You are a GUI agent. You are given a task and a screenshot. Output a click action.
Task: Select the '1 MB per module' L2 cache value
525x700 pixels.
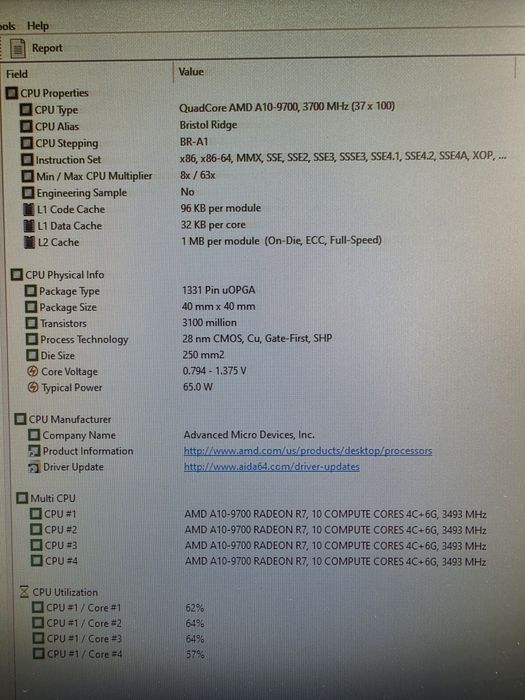(x=282, y=241)
